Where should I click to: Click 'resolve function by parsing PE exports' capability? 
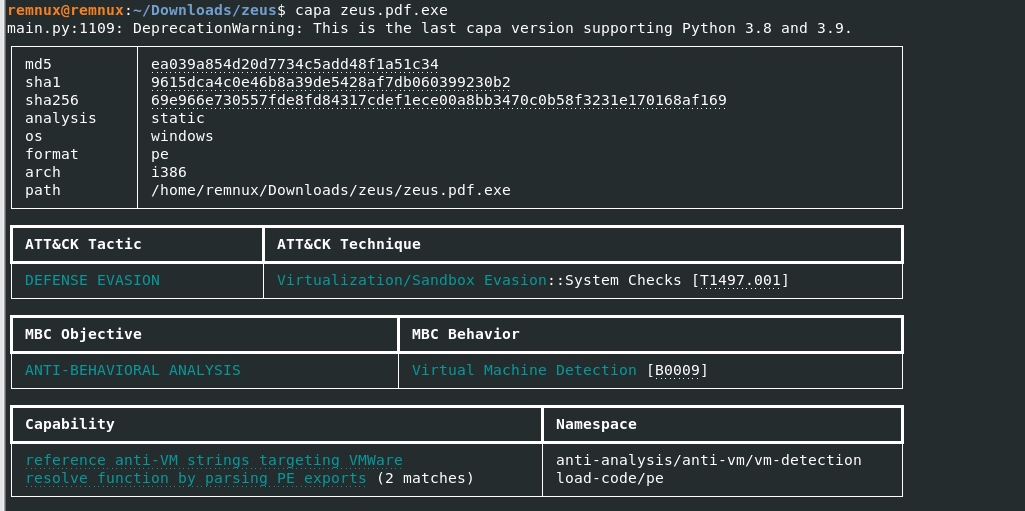tap(196, 478)
